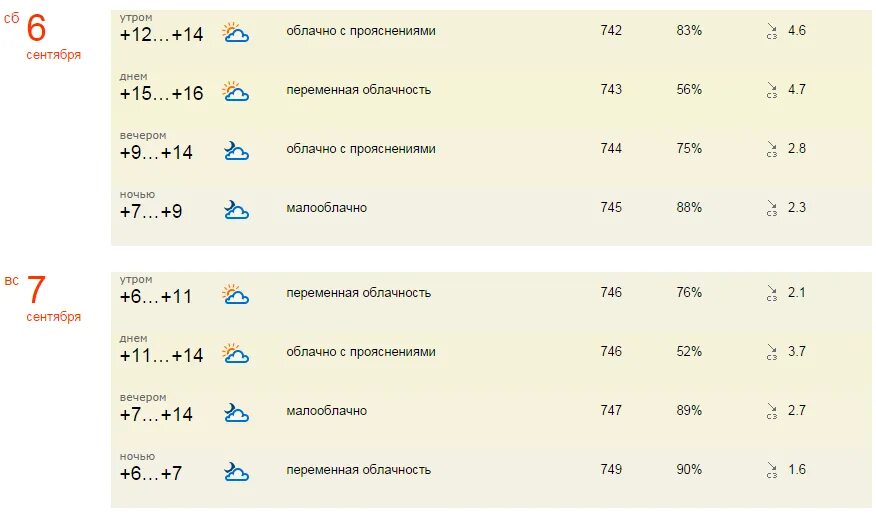Click 'малооблачно' text for September 6 night
Viewport: 876px width, 518px height.
326,208
